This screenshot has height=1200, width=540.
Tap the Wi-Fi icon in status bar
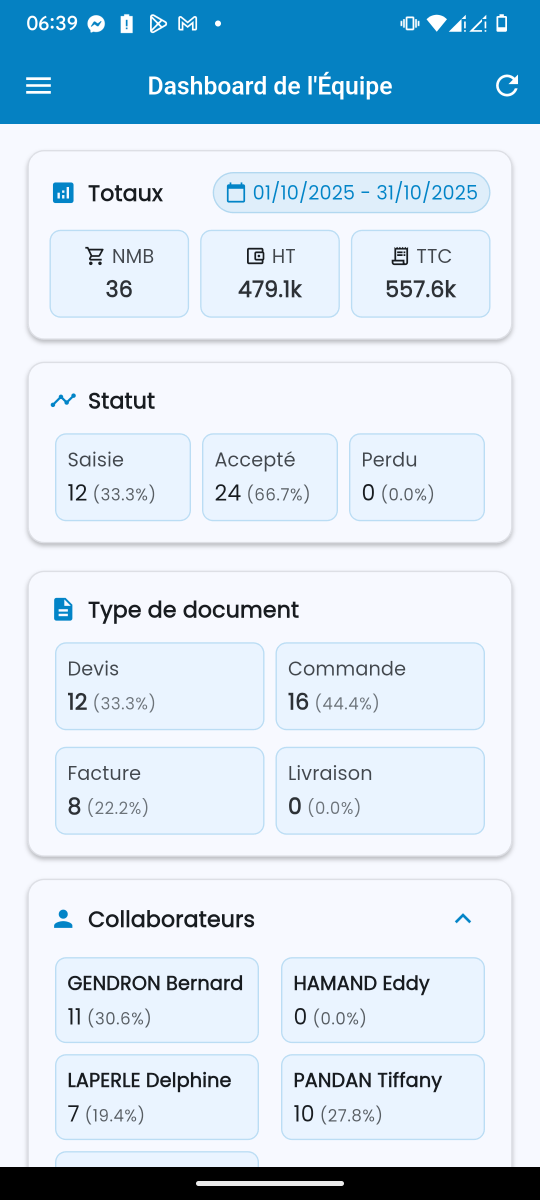point(435,23)
